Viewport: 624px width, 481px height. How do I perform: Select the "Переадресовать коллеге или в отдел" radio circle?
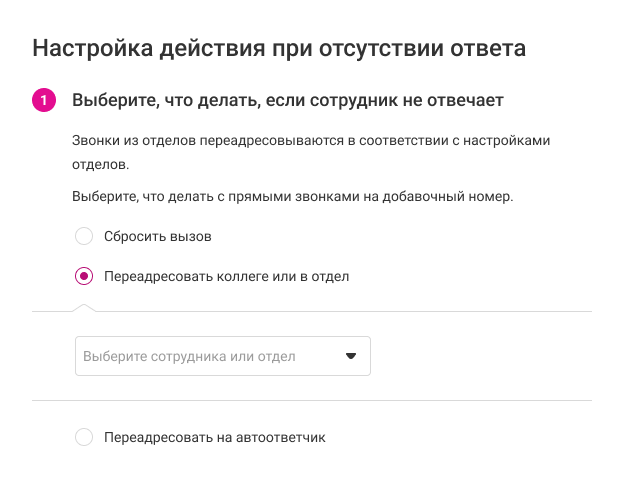[x=84, y=276]
